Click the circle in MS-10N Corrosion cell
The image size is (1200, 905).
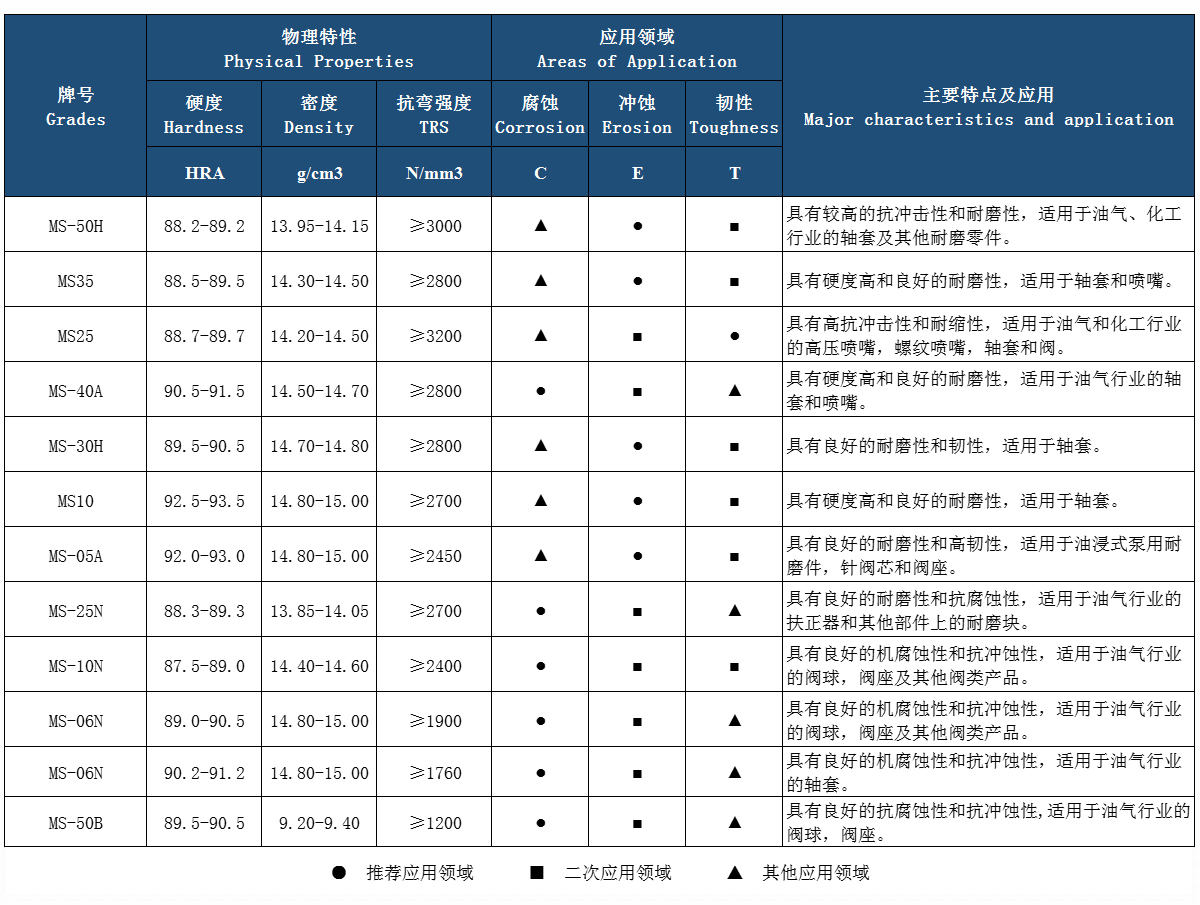[540, 666]
